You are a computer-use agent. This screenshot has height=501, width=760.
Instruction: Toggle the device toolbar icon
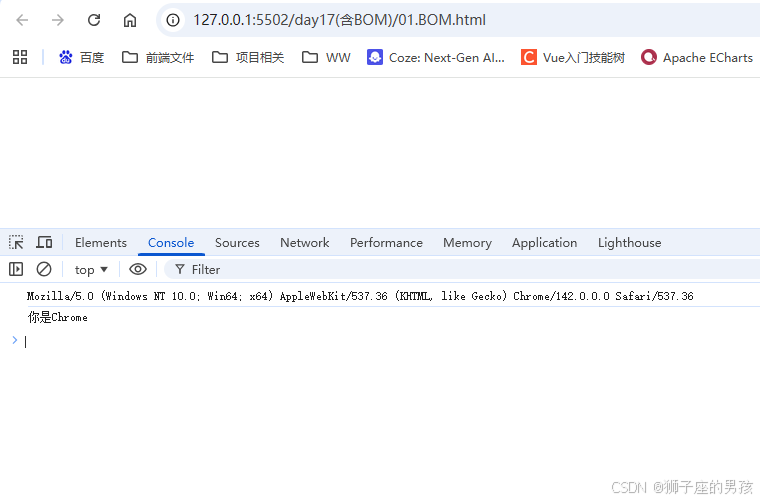(x=44, y=242)
